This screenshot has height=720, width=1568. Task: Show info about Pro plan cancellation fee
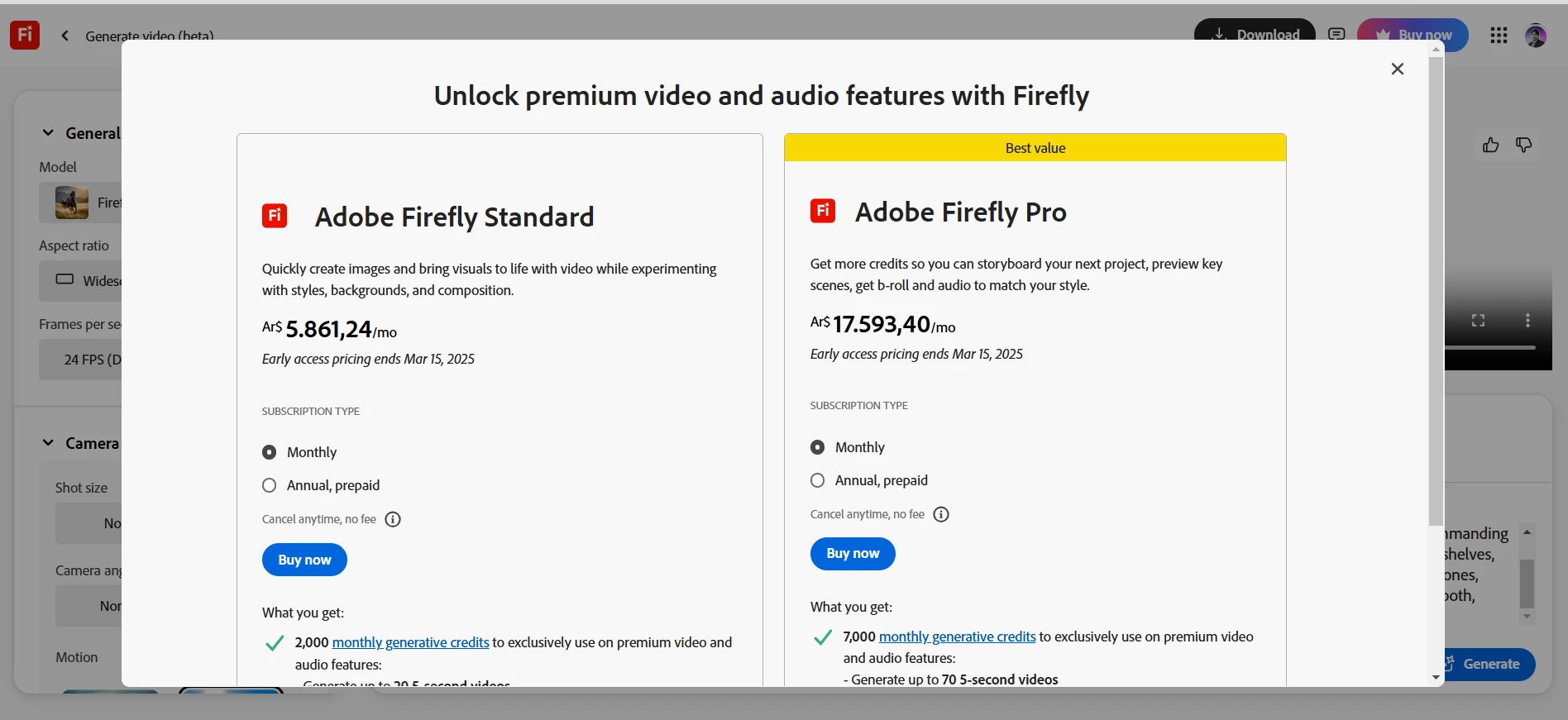click(941, 515)
